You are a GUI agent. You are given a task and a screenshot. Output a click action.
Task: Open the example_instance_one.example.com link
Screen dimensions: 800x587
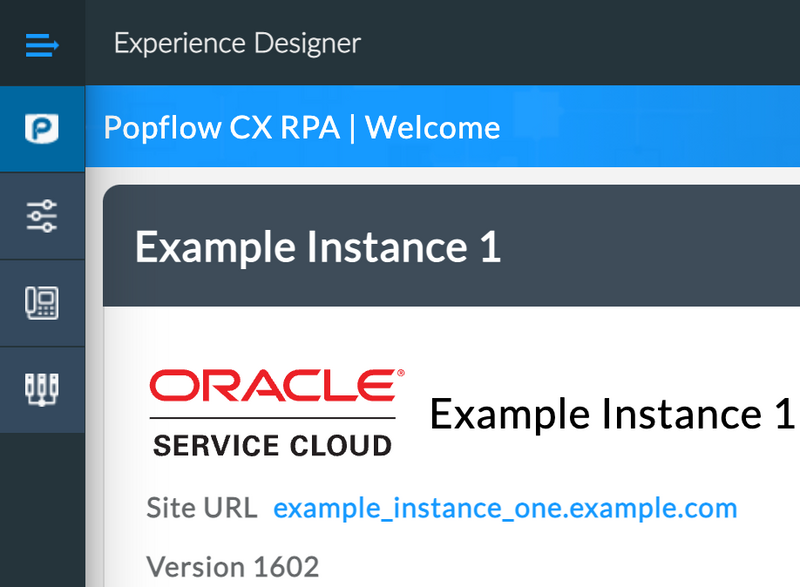coord(505,508)
